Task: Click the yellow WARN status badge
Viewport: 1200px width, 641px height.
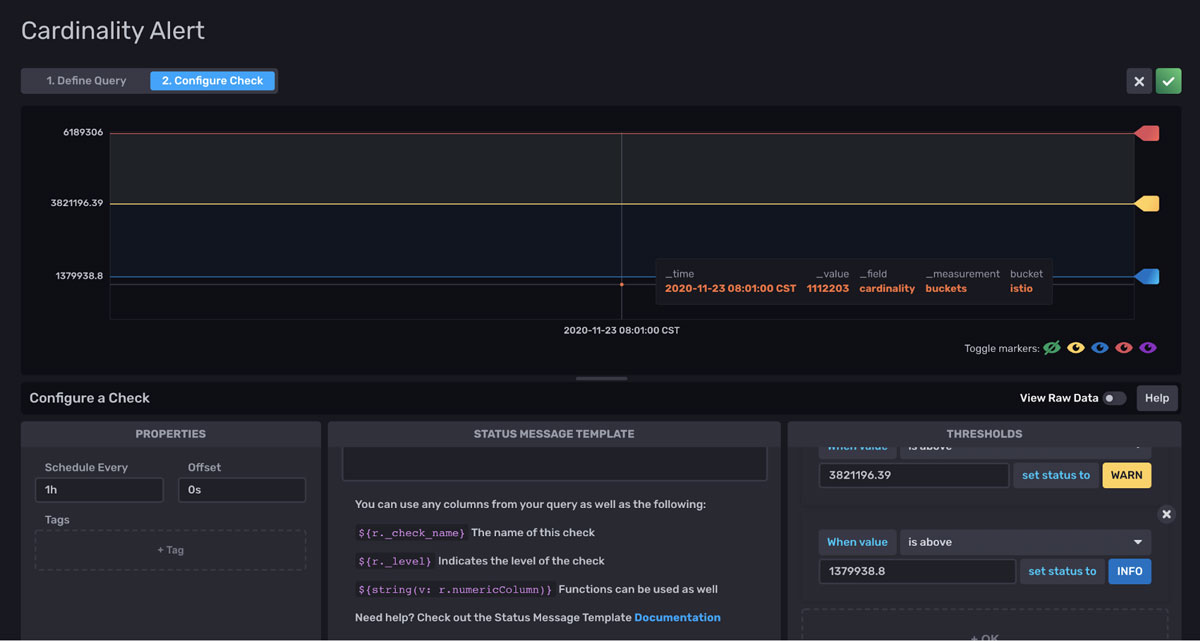Action: [x=1126, y=475]
